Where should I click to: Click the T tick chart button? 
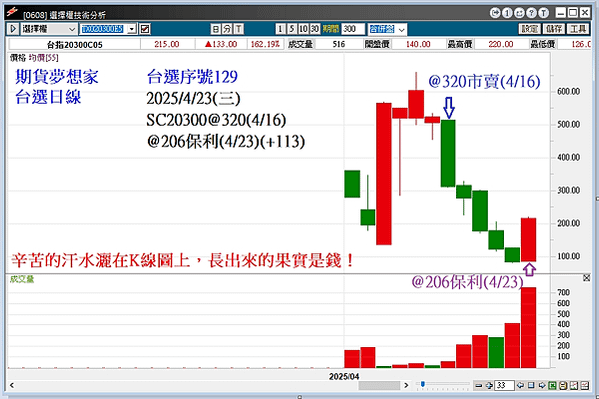coord(238,29)
